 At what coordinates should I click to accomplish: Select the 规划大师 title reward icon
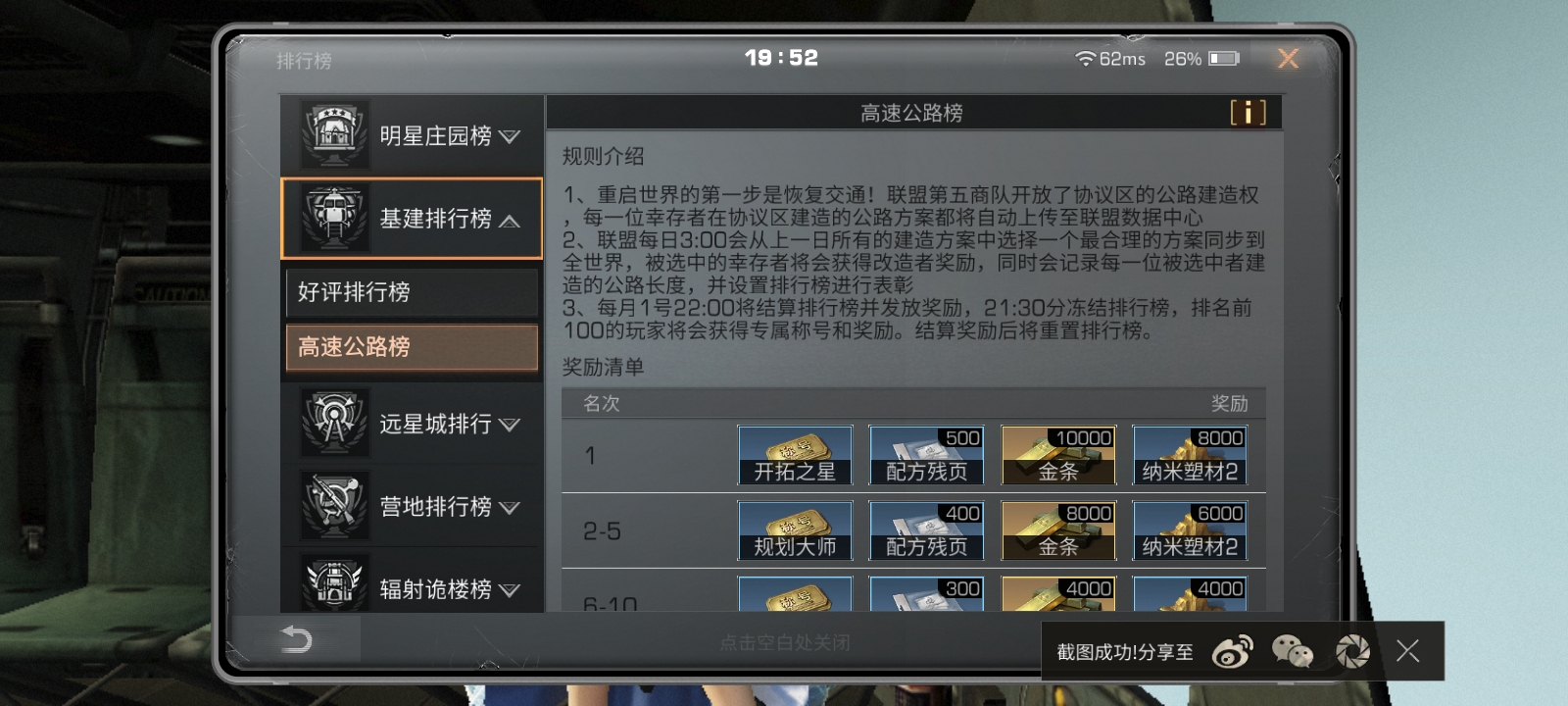point(795,530)
